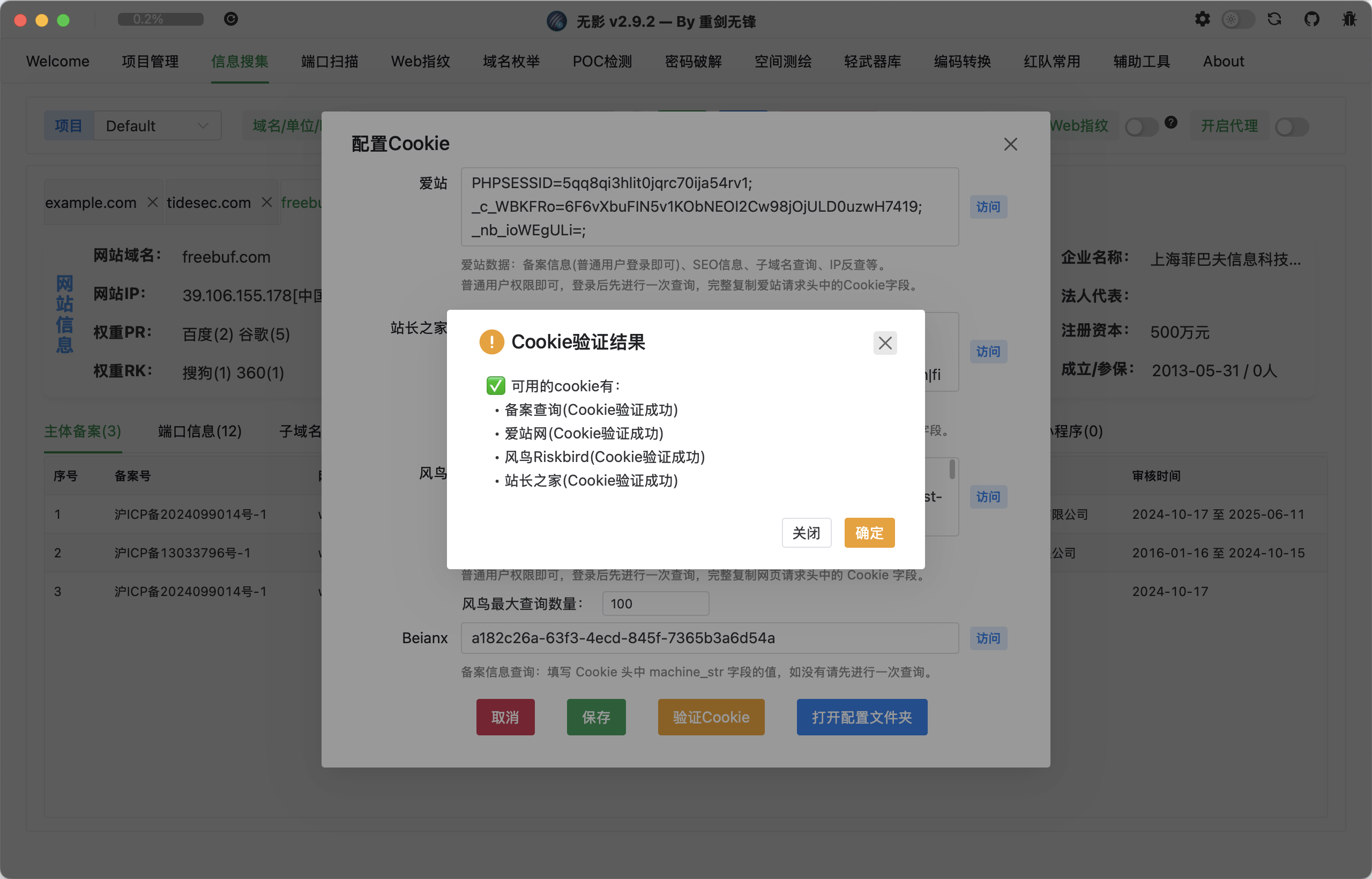Click the circular reload icon beside progress bar

[x=230, y=19]
